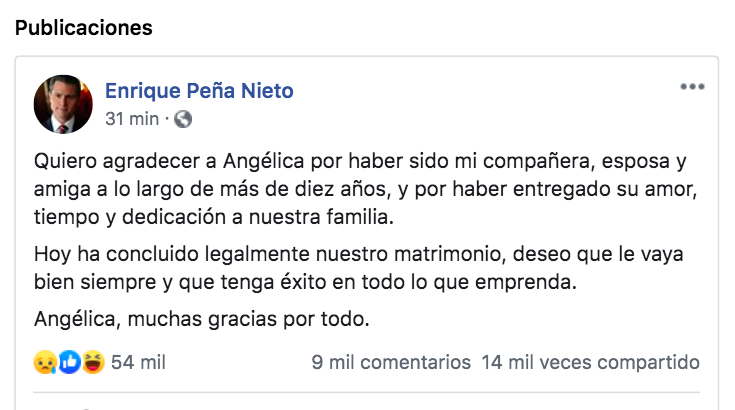Click the sentence "Angélica, muchas gracias por todo."
Viewport: 735px width, 410px height.
click(202, 321)
